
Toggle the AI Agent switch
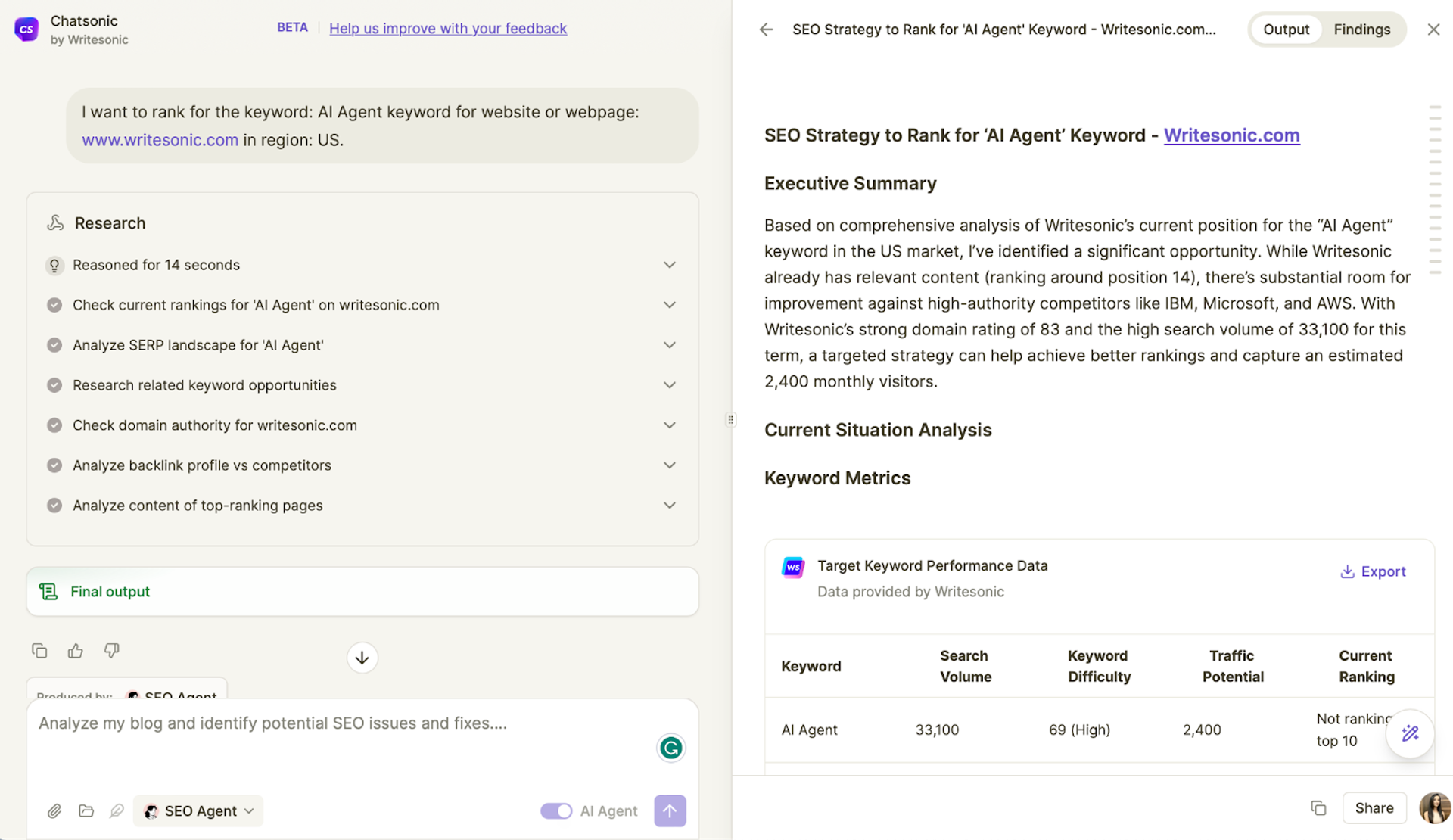(556, 811)
